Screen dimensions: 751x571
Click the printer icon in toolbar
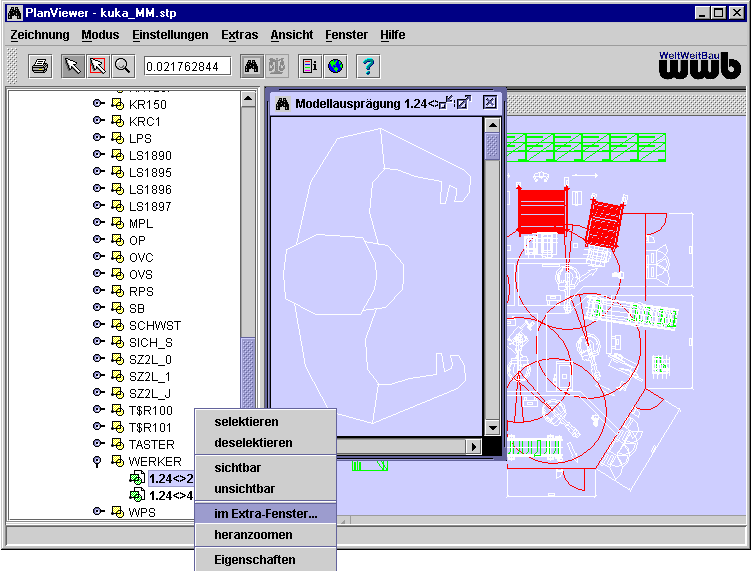click(x=40, y=66)
